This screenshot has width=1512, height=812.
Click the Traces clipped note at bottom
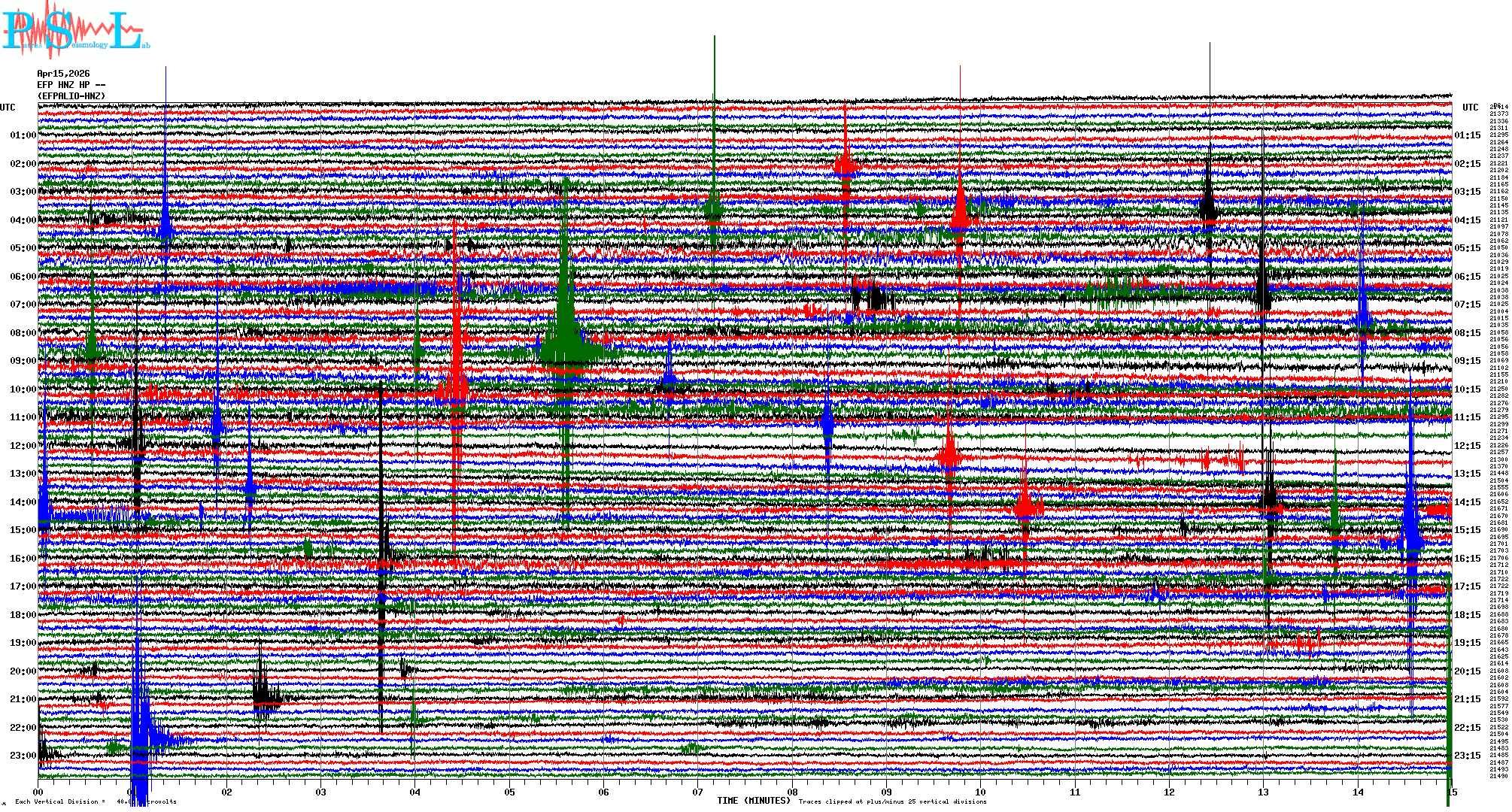(892, 801)
